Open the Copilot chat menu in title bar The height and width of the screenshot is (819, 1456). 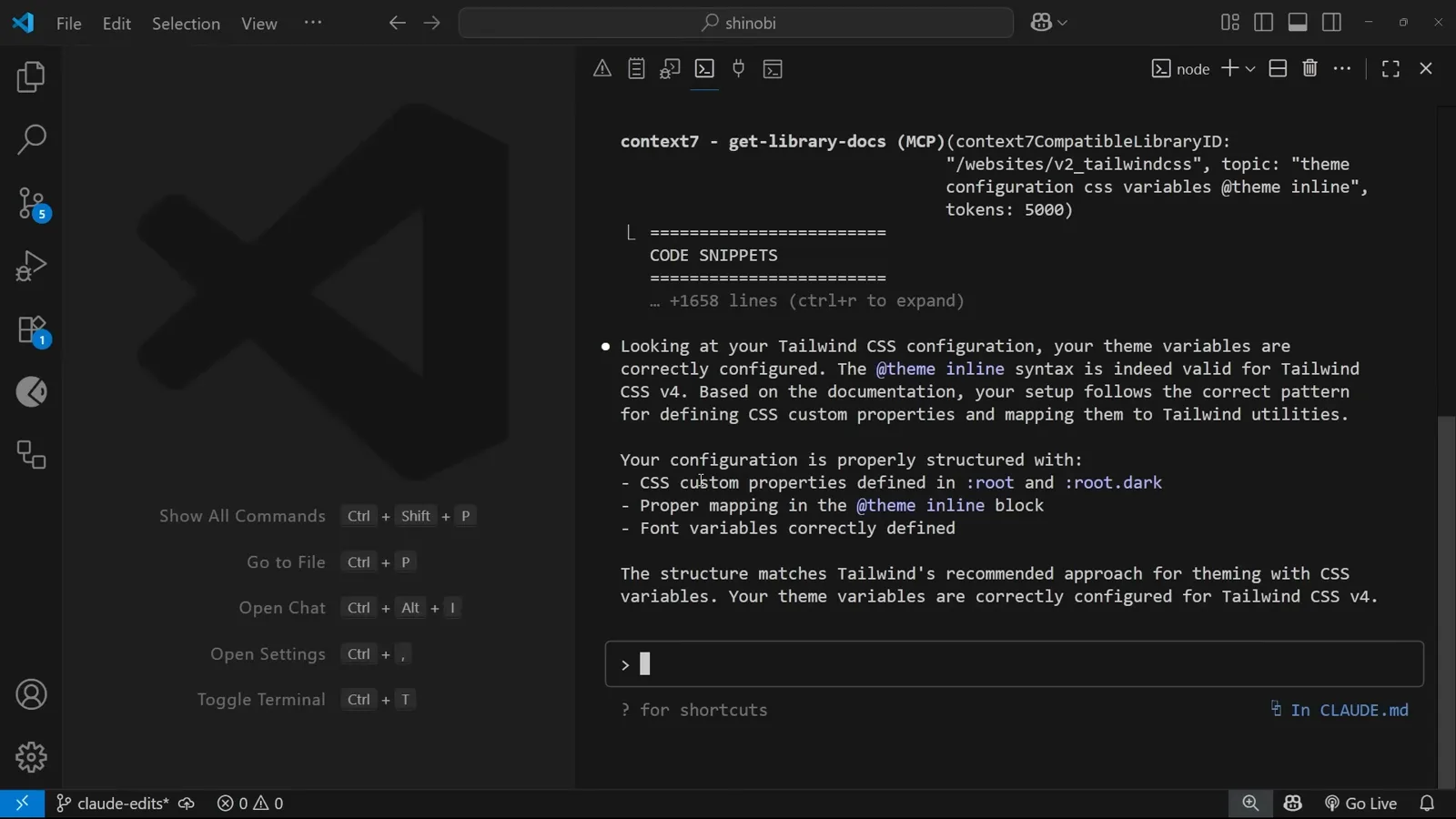click(x=1048, y=23)
